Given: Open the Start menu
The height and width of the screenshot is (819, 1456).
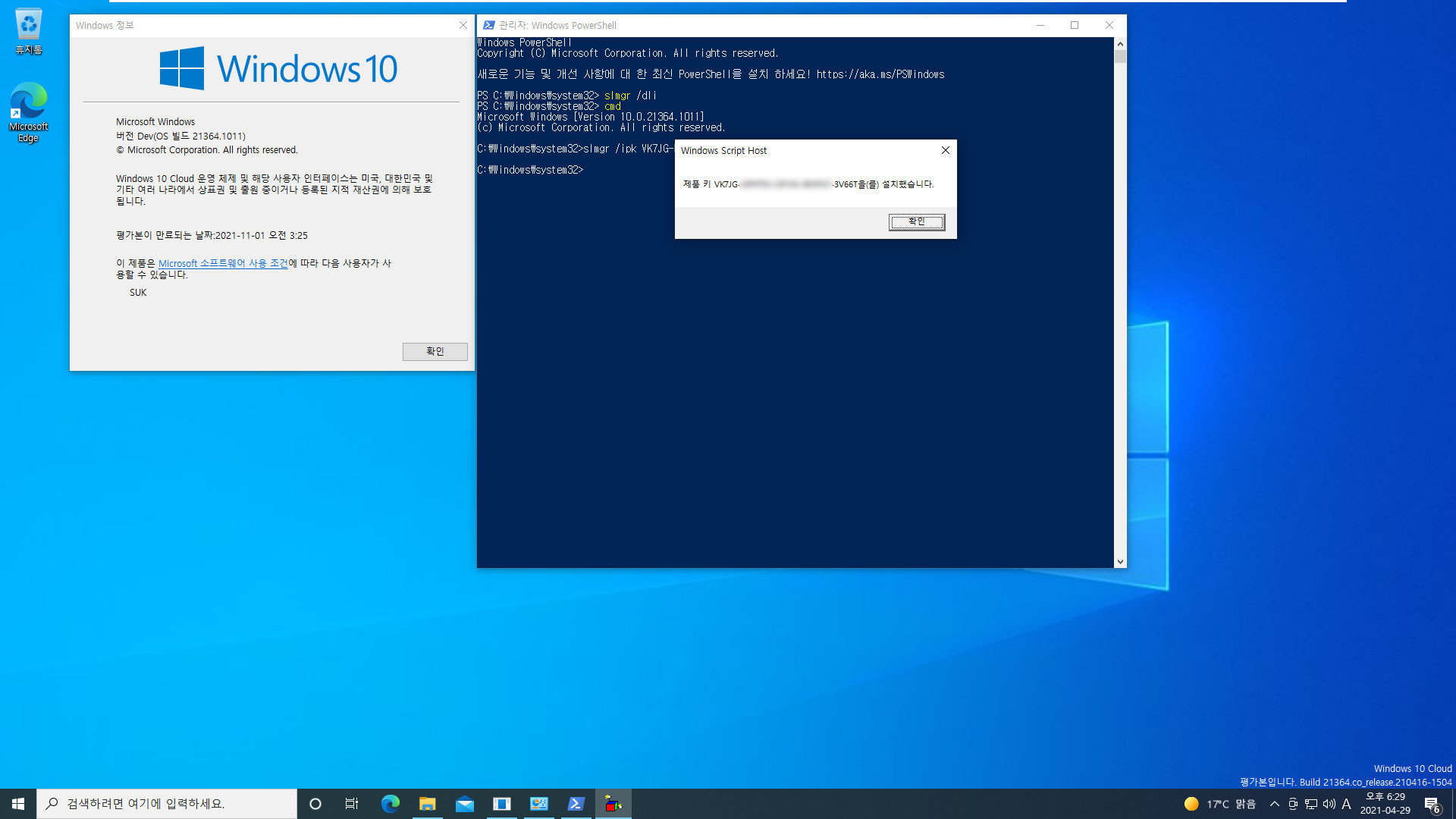Looking at the screenshot, I should (x=18, y=804).
